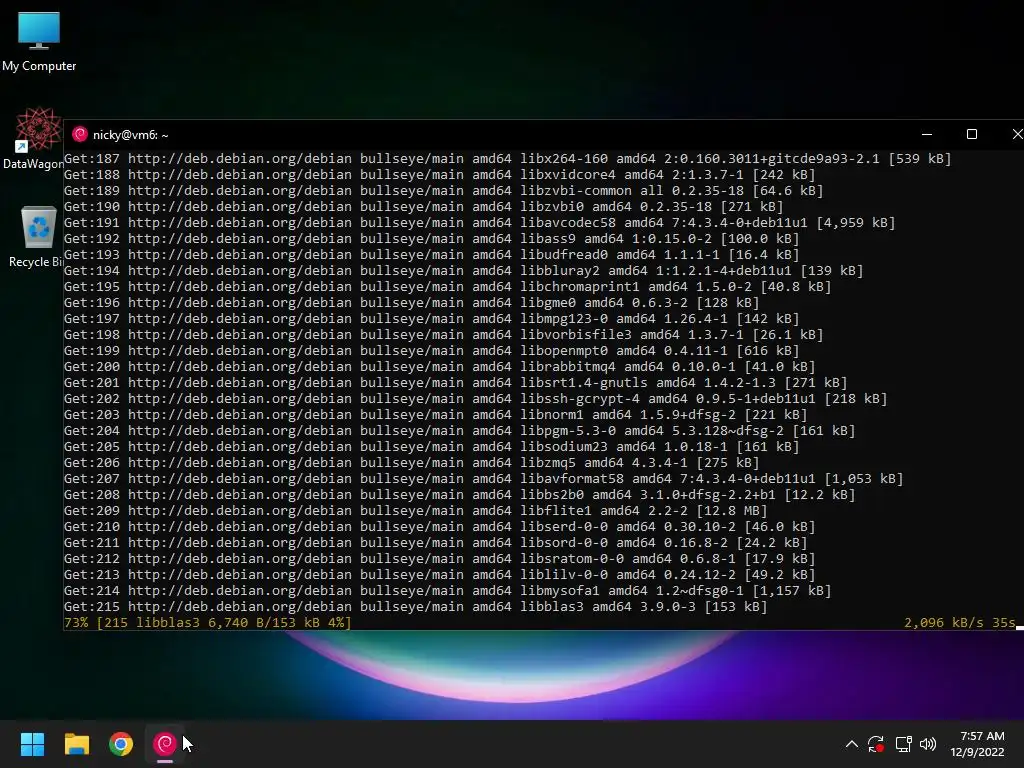
Task: Click the Get:198 libvorbisfile3 line
Action: point(443,334)
